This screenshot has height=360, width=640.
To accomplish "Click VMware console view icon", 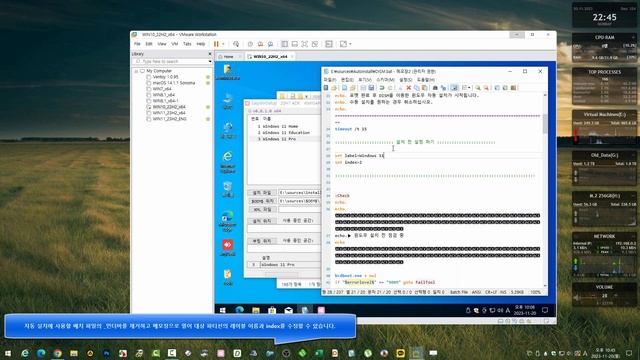I will (329, 44).
